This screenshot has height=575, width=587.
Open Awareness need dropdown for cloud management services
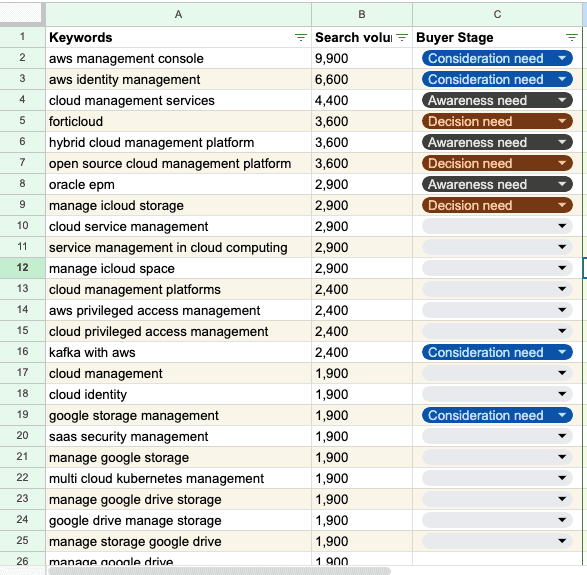497,100
